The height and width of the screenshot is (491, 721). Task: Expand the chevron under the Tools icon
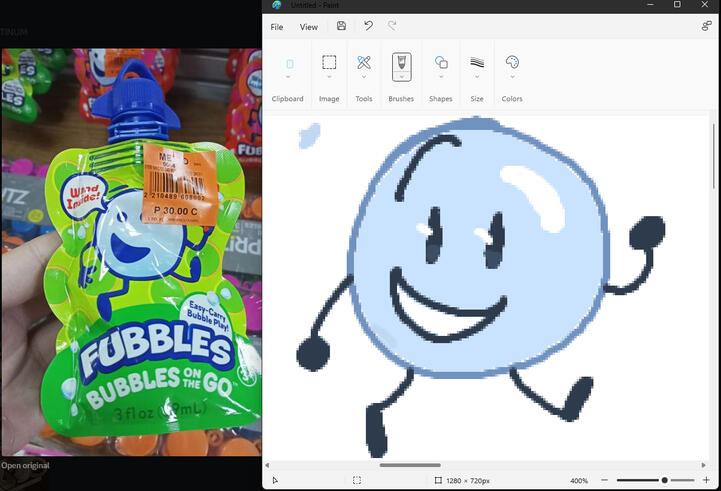(364, 77)
